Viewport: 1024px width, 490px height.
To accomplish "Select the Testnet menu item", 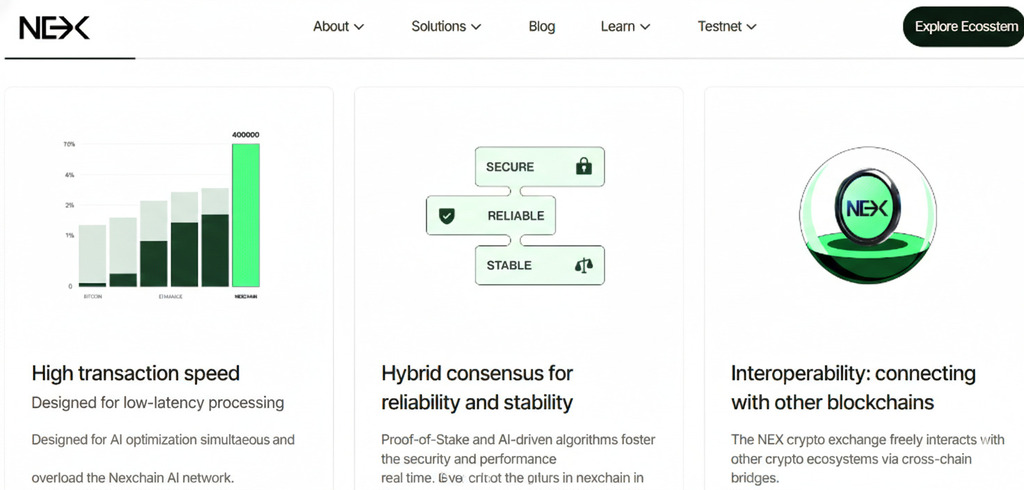I will pos(719,27).
